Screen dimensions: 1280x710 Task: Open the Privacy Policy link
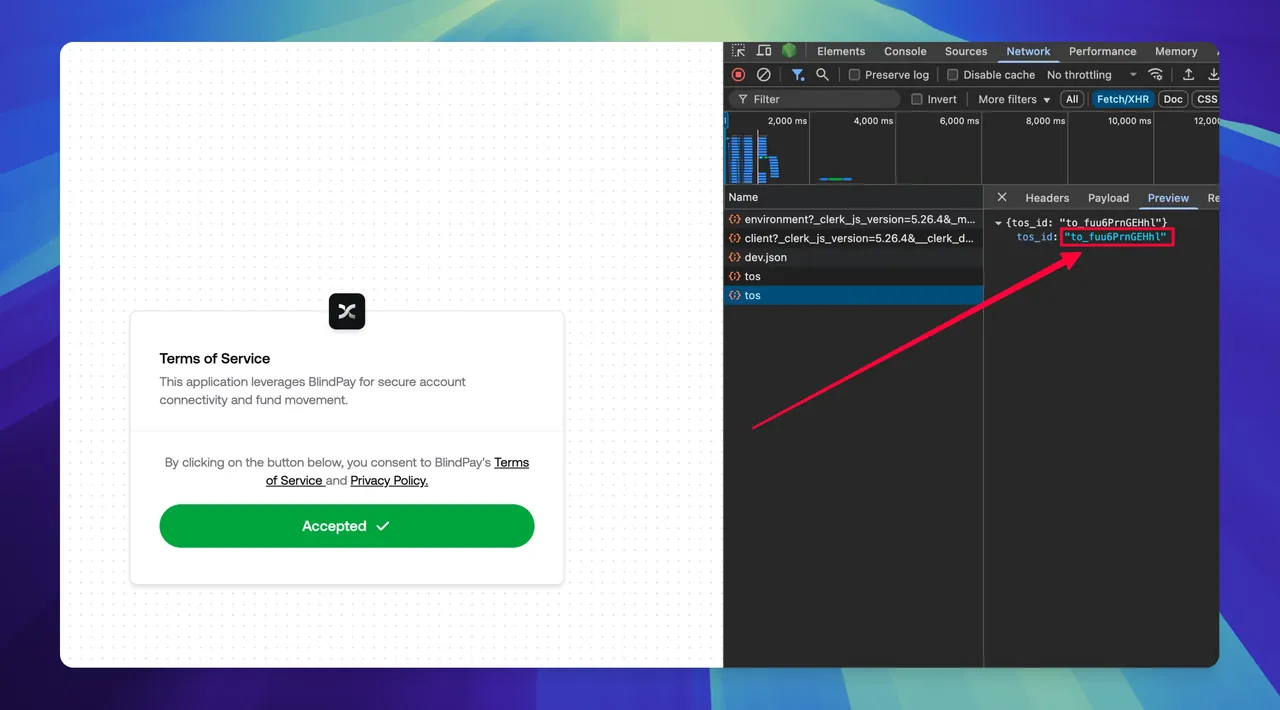coord(389,480)
